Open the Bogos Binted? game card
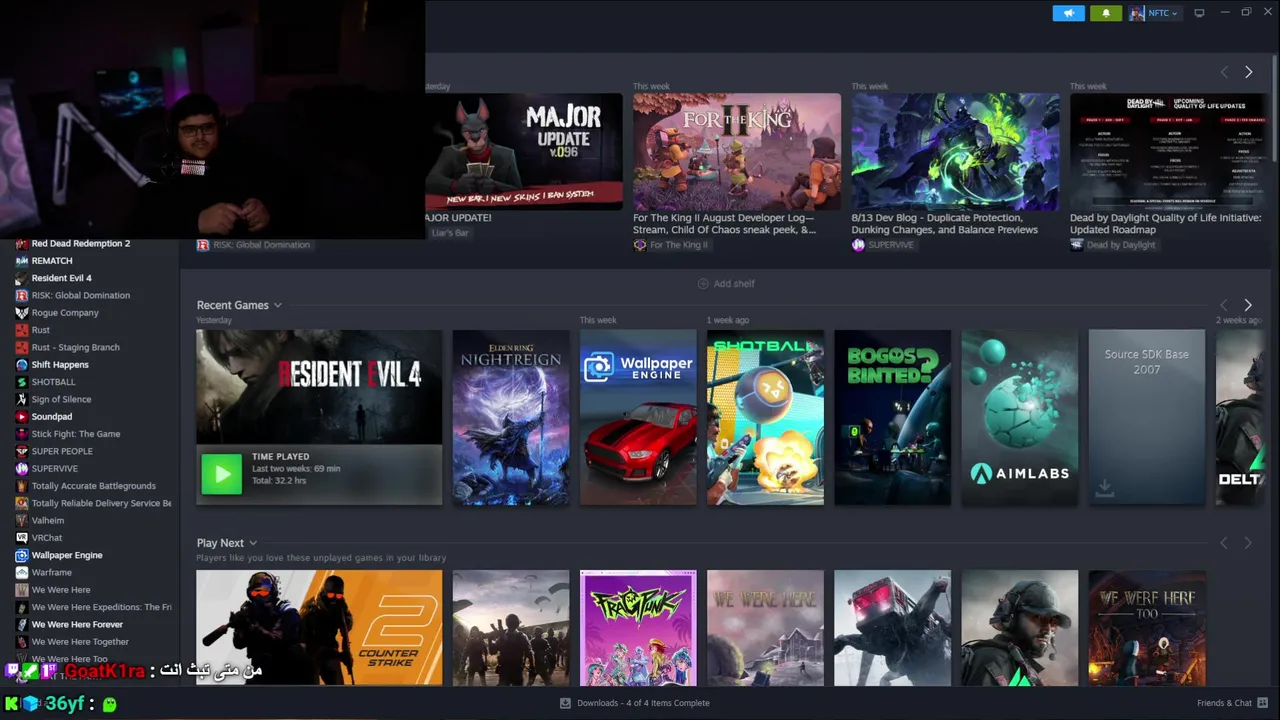The width and height of the screenshot is (1280, 720). [x=892, y=417]
